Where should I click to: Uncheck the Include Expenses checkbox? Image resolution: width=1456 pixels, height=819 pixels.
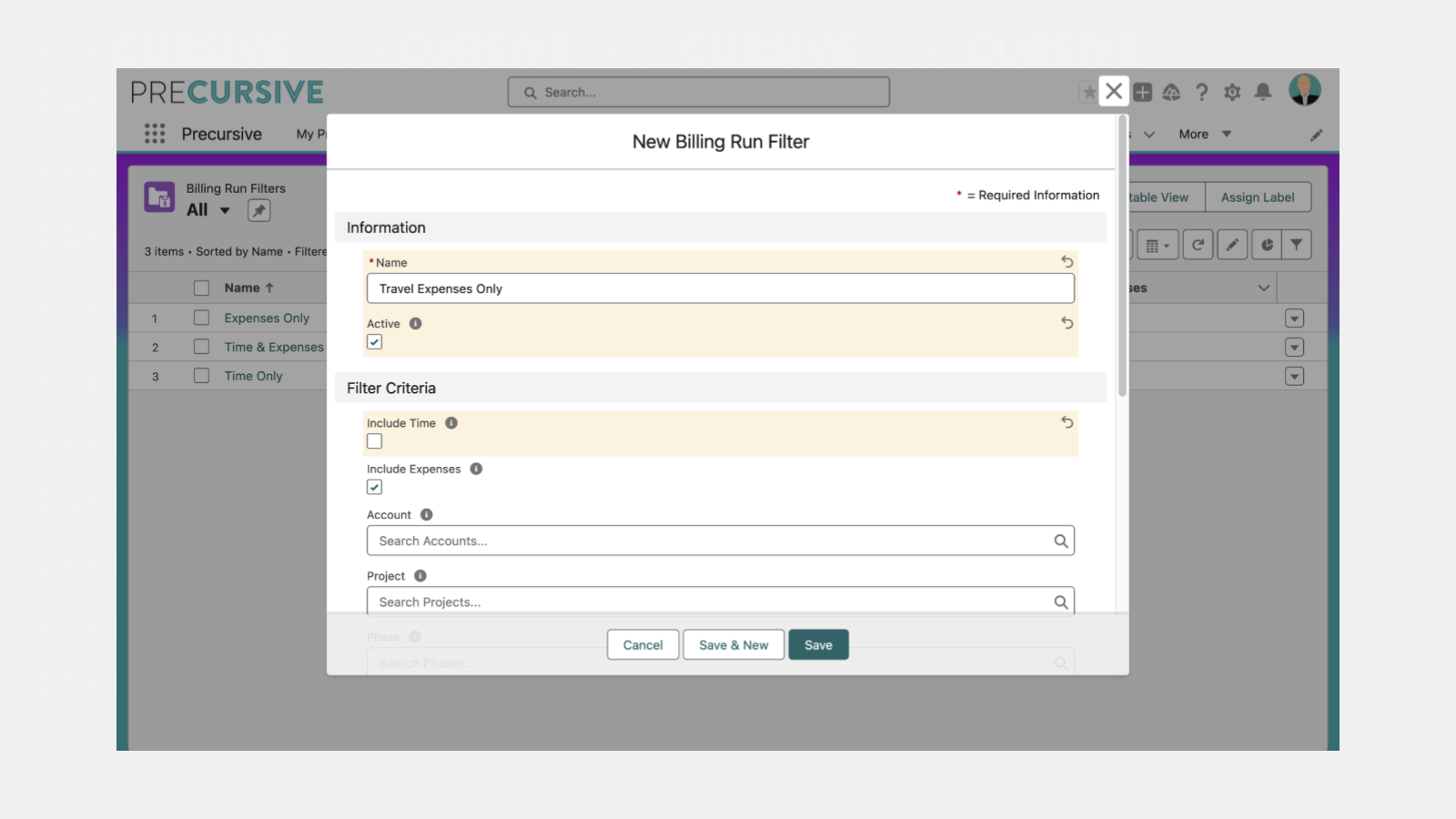(375, 487)
